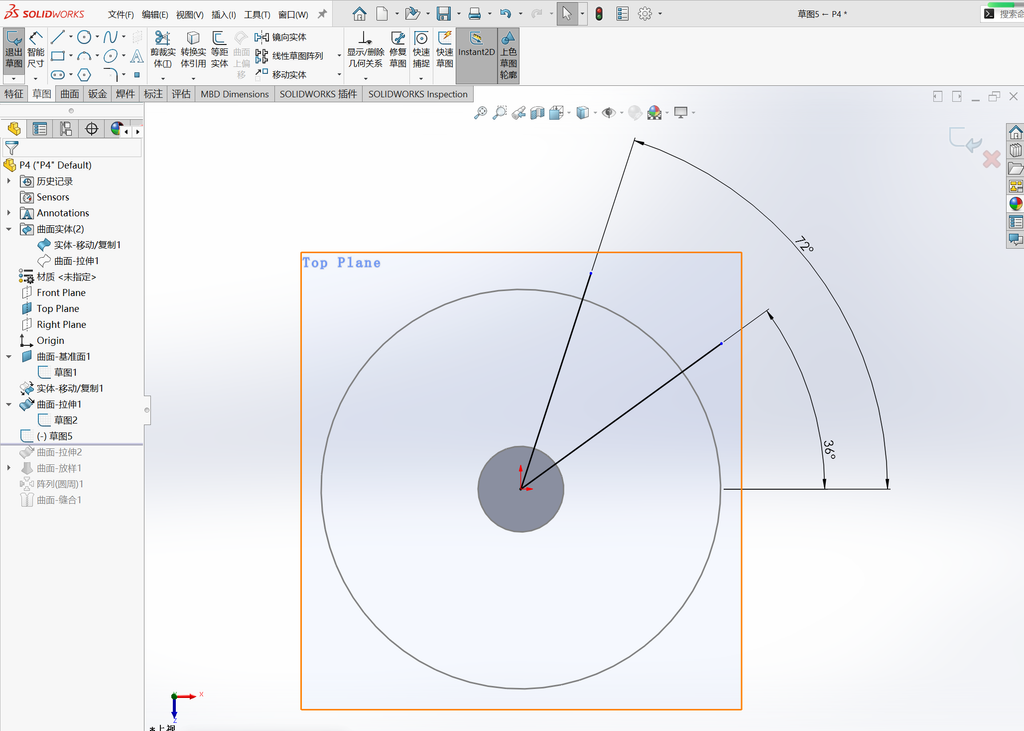This screenshot has width=1024, height=731.
Task: Open the dropdown under 显示/删除几何关系
Action: (x=365, y=78)
